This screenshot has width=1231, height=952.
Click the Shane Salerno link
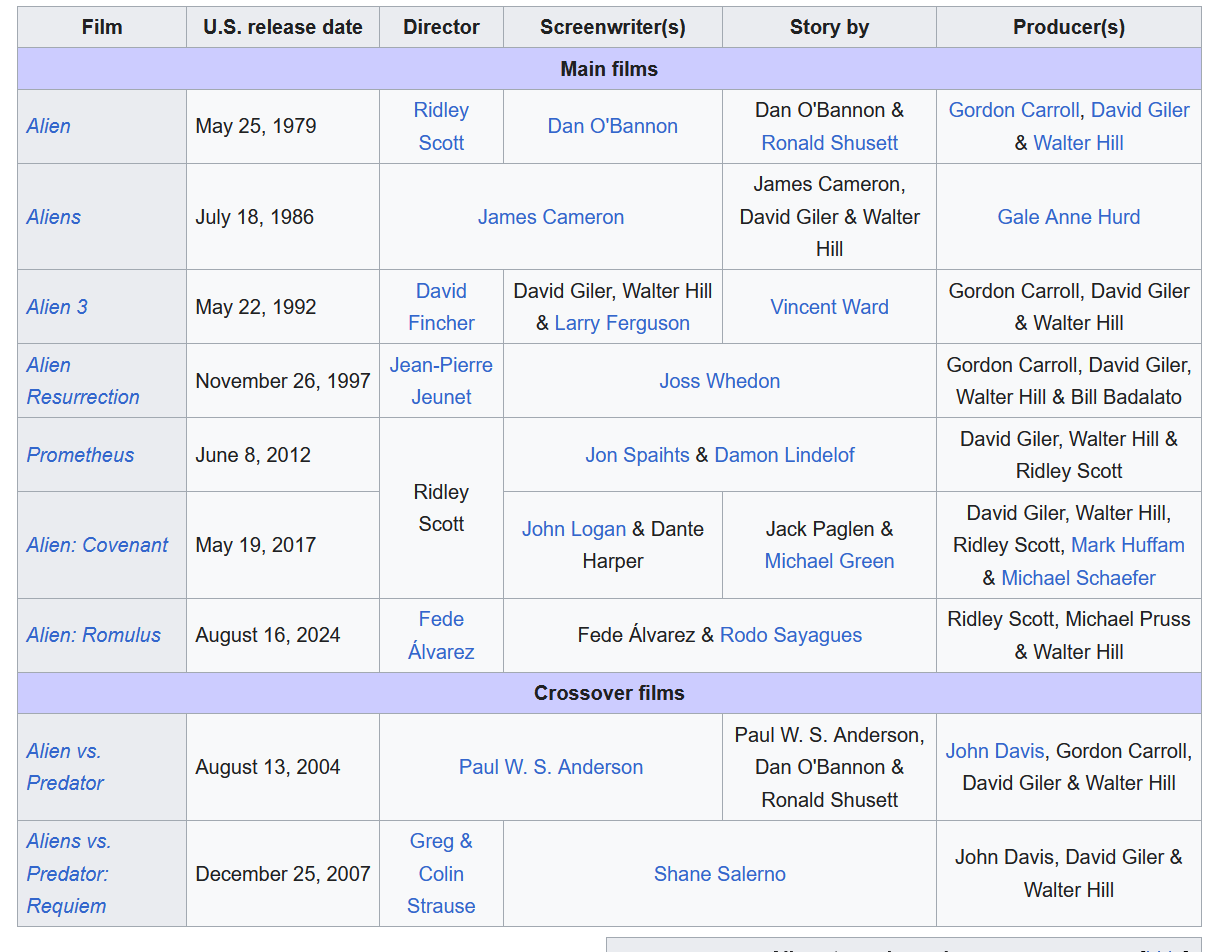pyautogui.click(x=719, y=874)
